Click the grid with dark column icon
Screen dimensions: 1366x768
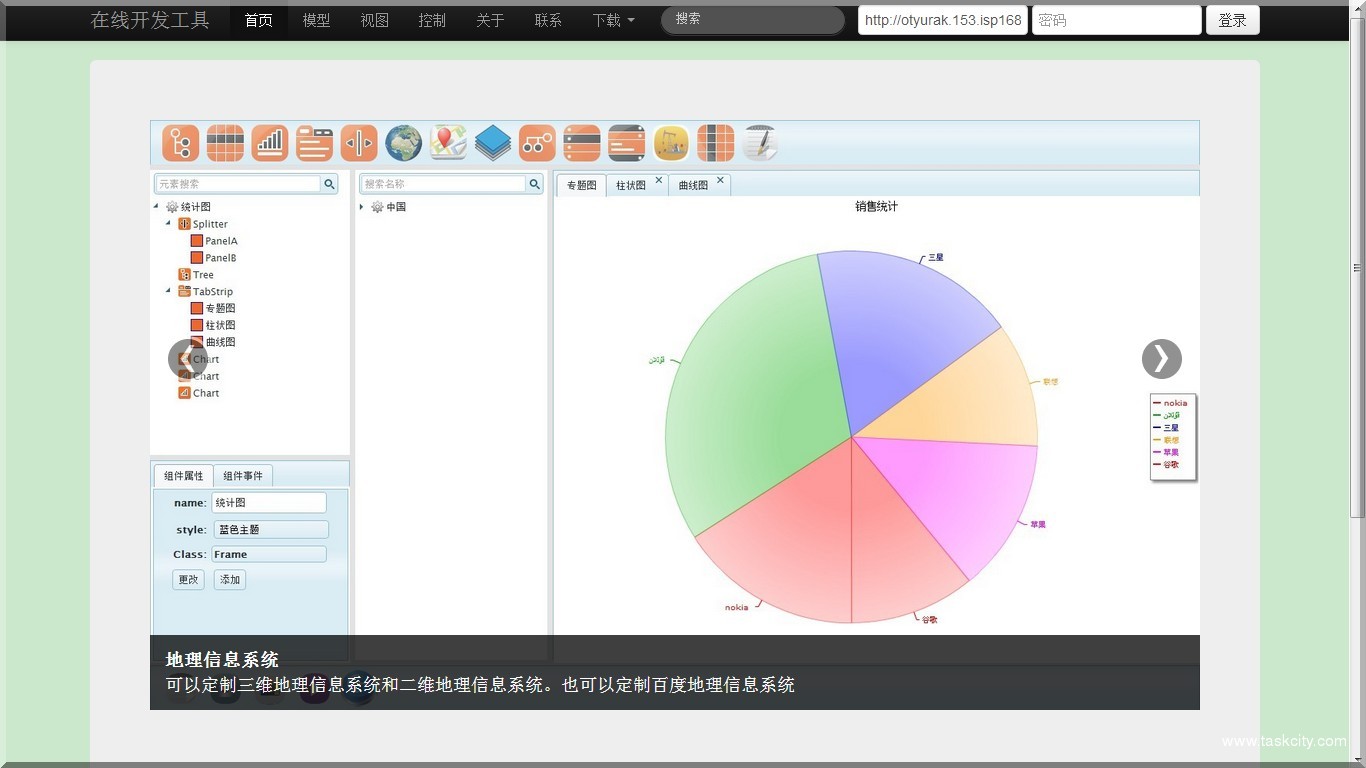point(715,143)
